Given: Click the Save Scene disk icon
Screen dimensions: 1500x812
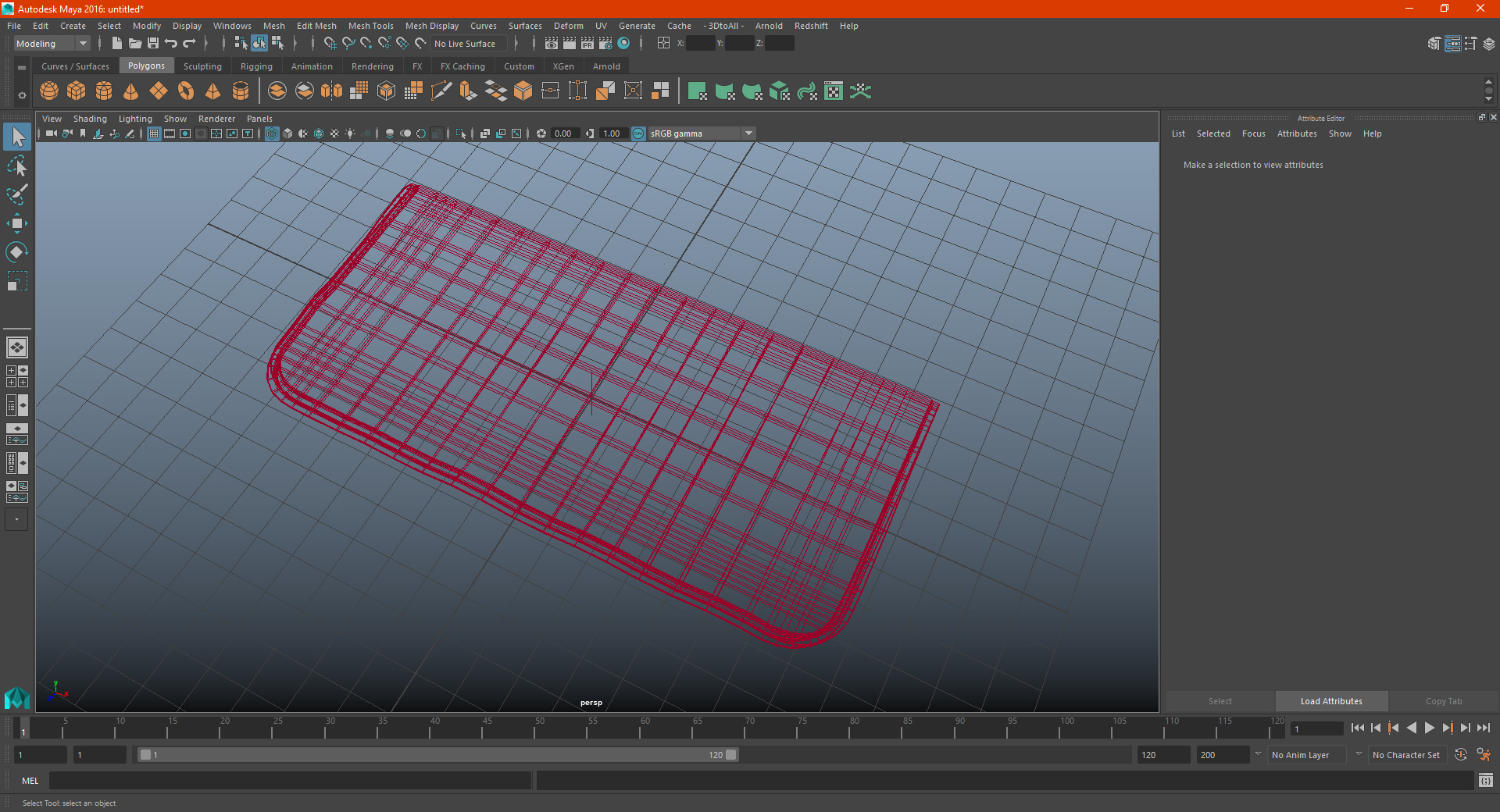Looking at the screenshot, I should tap(152, 43).
